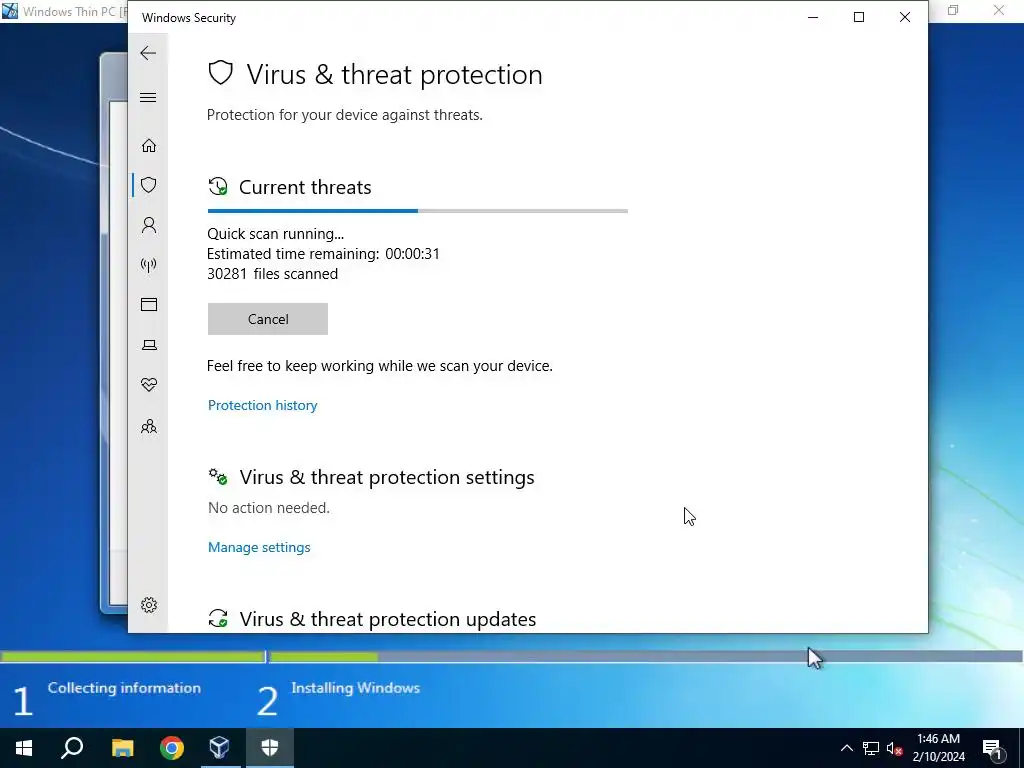The height and width of the screenshot is (768, 1024).
Task: Click 'No action needed.' text
Action: coord(268,507)
